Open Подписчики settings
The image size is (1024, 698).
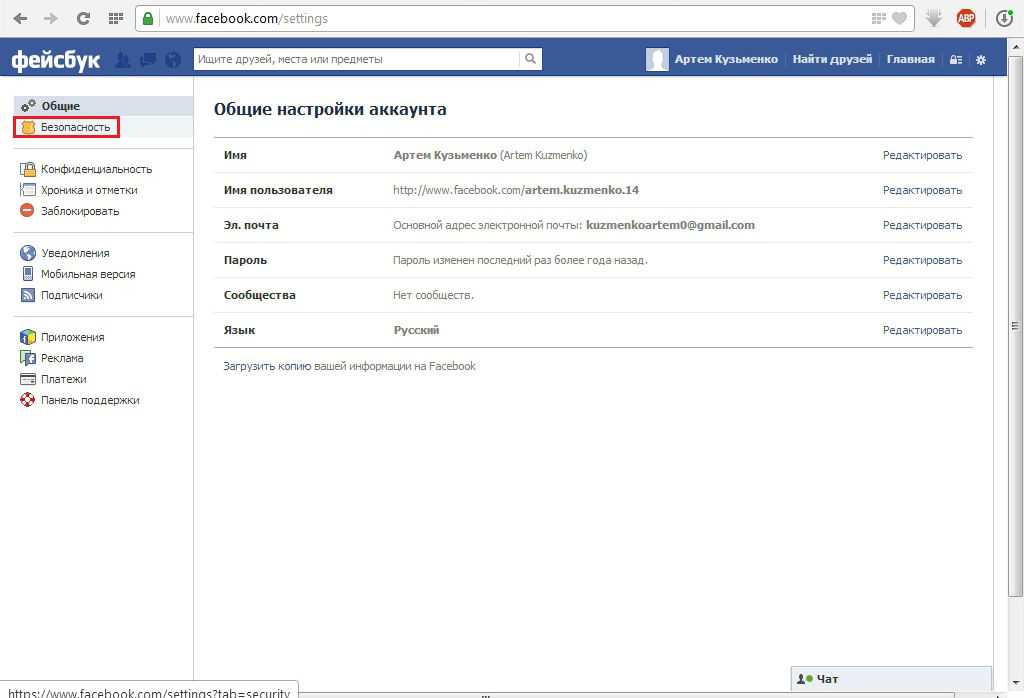71,295
